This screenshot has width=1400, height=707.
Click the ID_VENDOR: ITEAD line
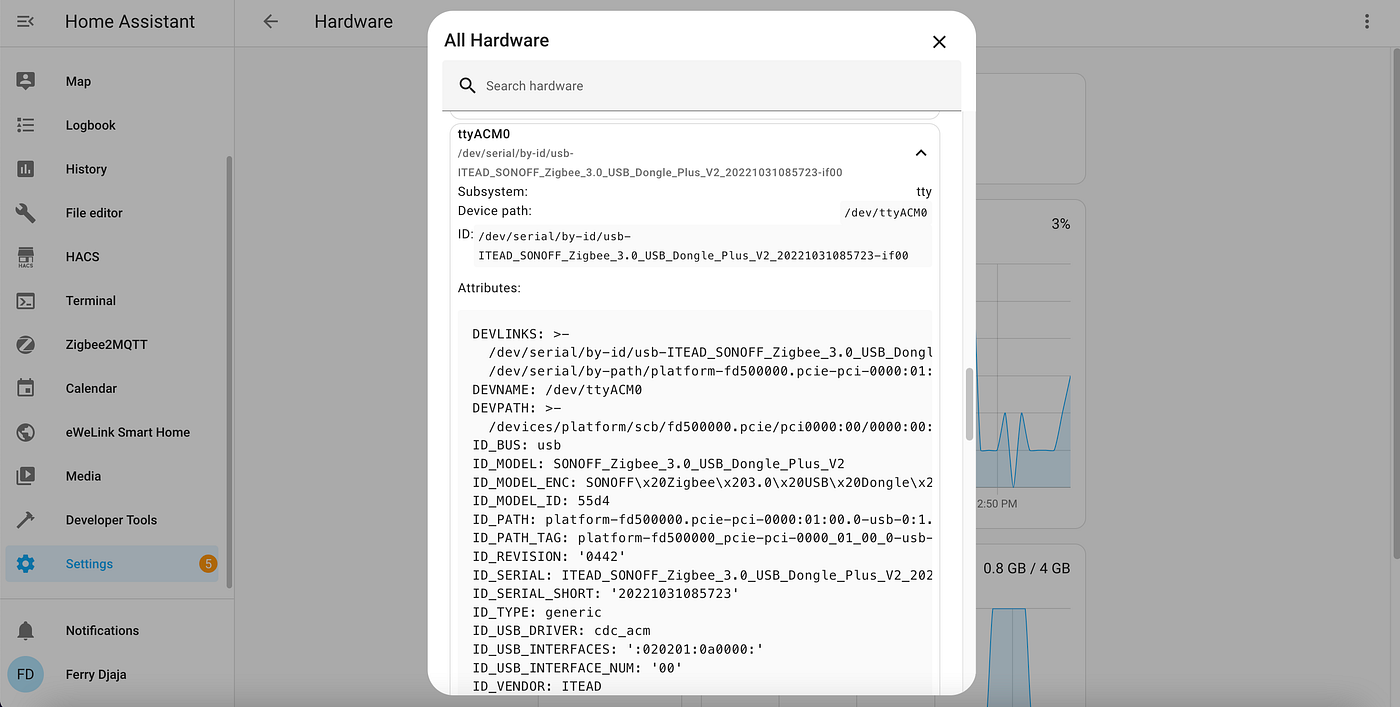[537, 687]
